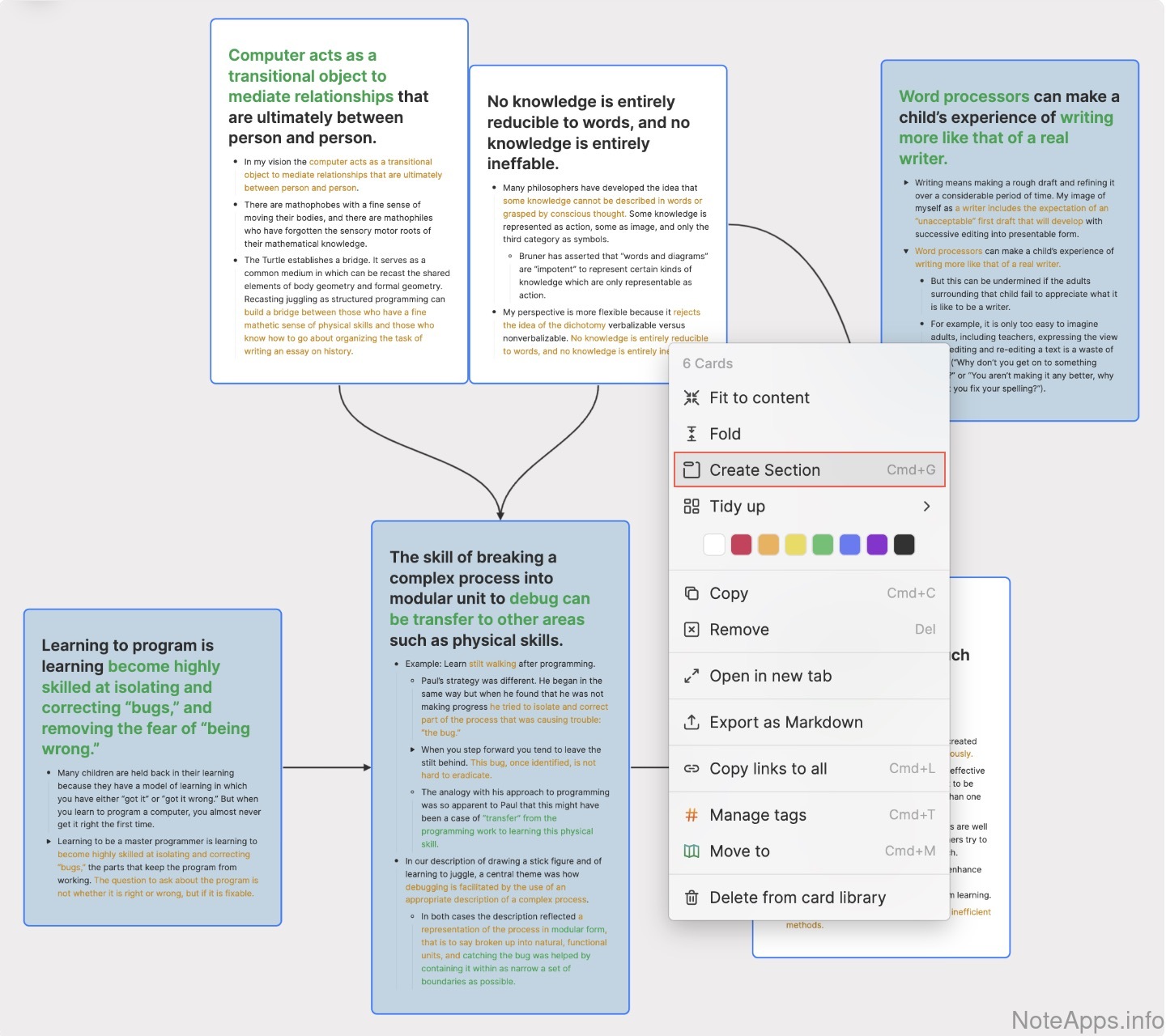Pick the red color swatch
Screen dimensions: 1166x1036
(x=741, y=545)
